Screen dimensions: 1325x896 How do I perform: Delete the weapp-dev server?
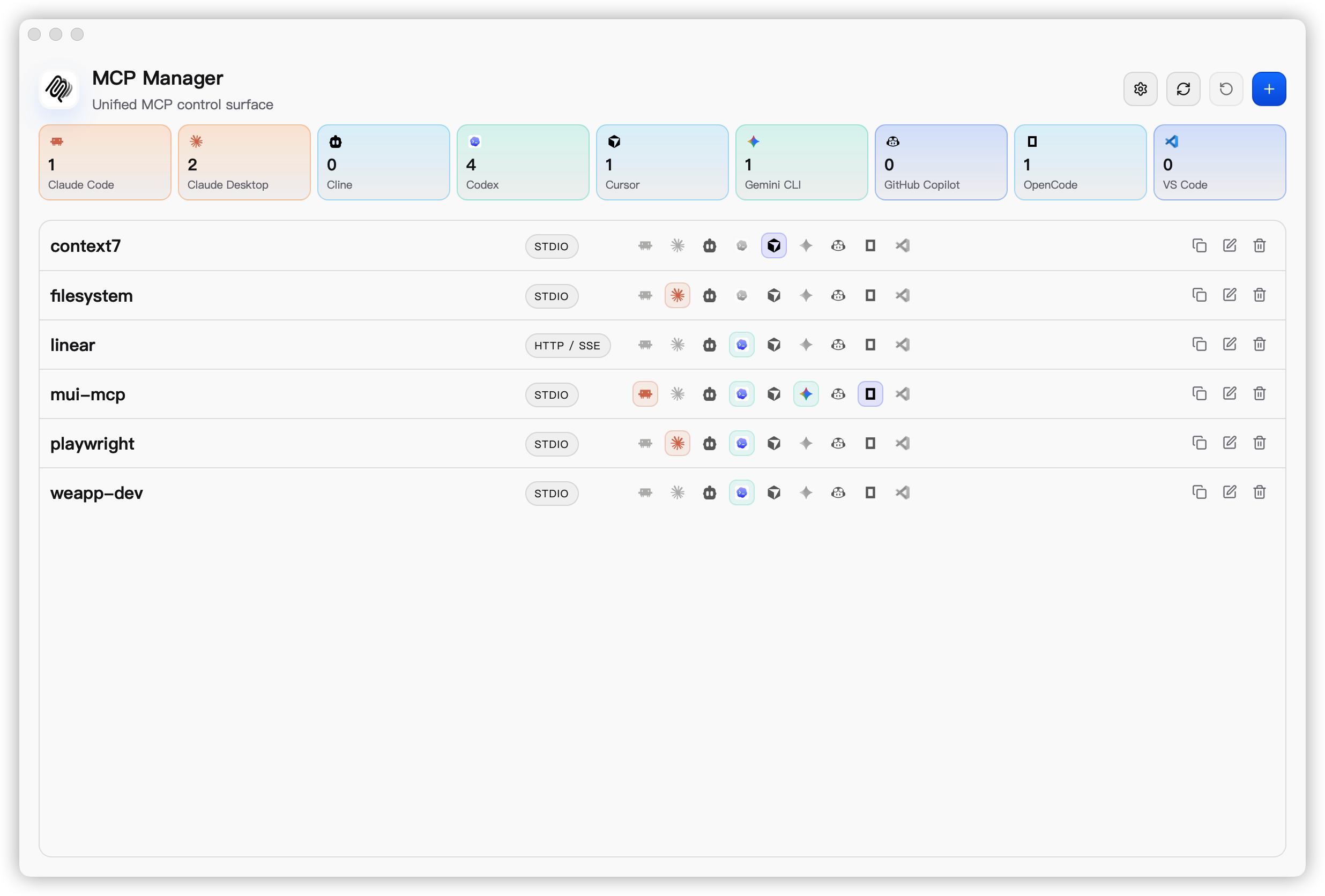(1260, 492)
